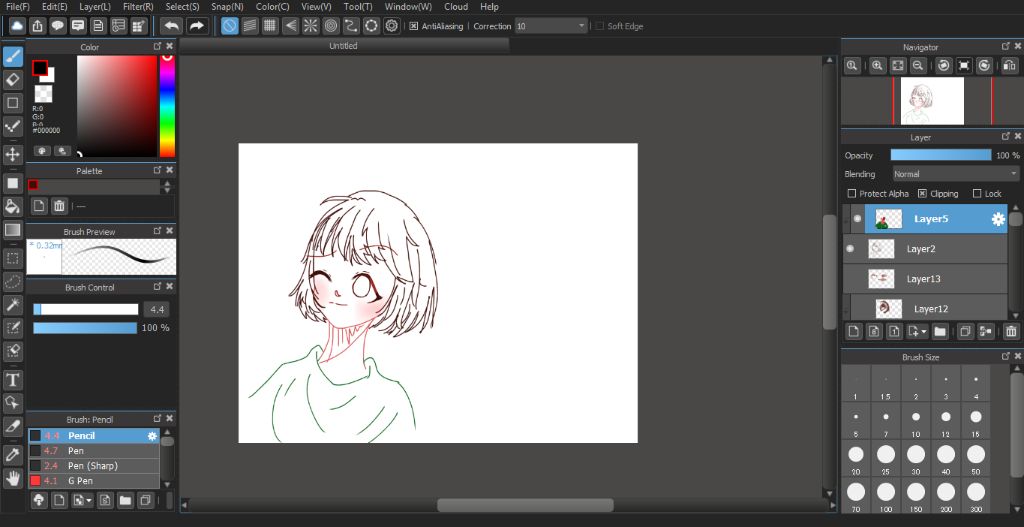This screenshot has height=527, width=1024.
Task: Select the Dot tool
Action: point(12,126)
